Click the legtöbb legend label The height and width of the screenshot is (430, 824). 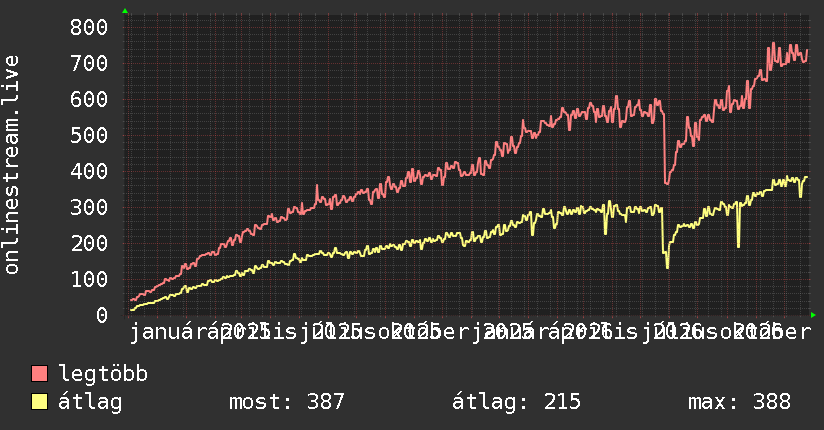pos(103,373)
